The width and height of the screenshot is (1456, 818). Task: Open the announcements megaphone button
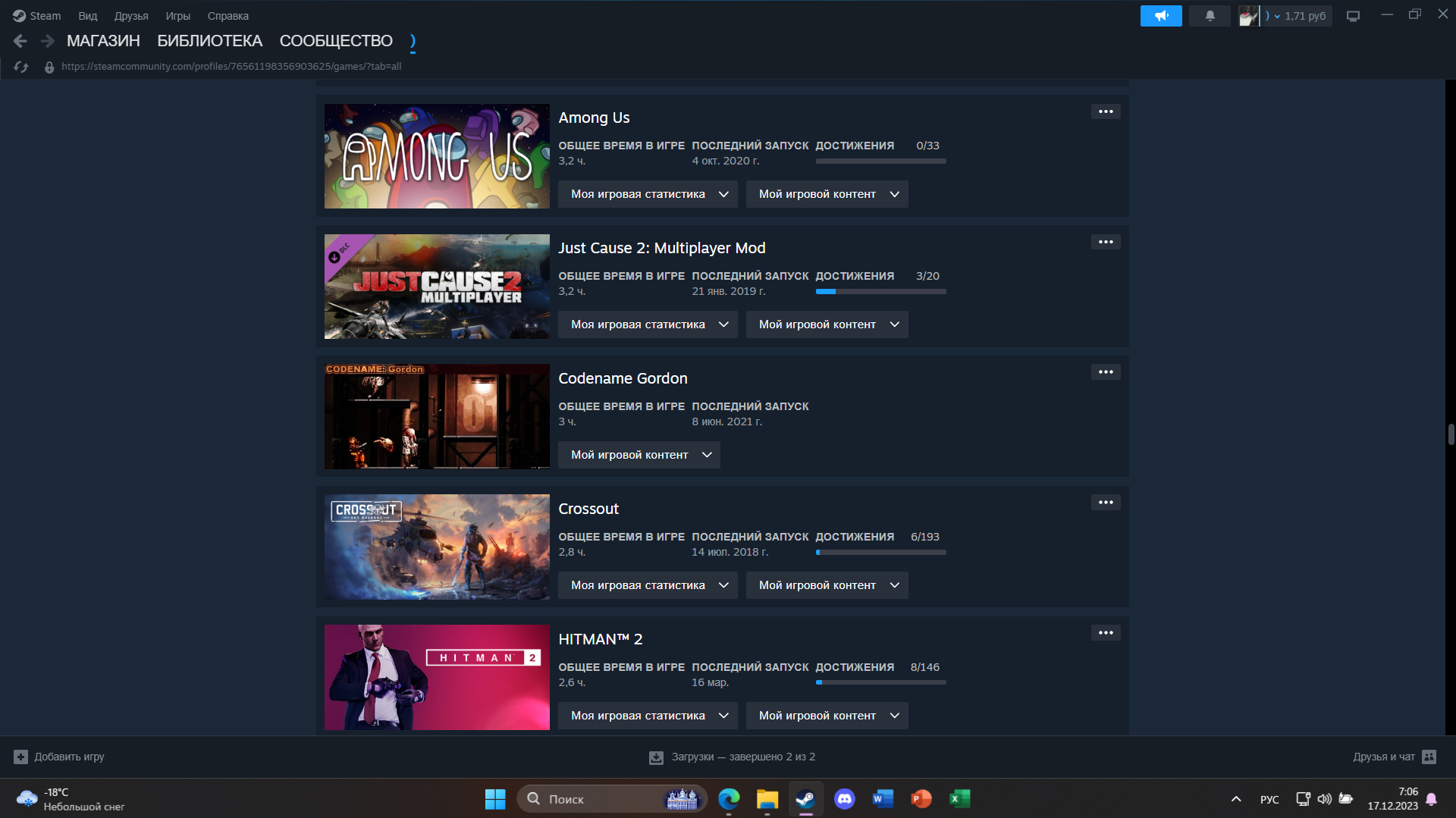click(1161, 16)
